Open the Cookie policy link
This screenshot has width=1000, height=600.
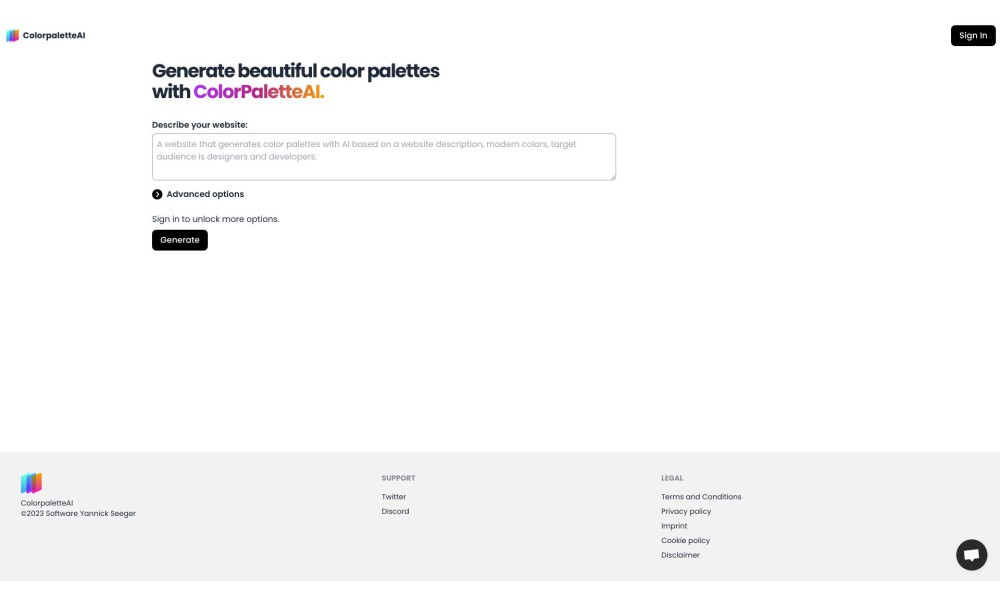pyautogui.click(x=685, y=540)
